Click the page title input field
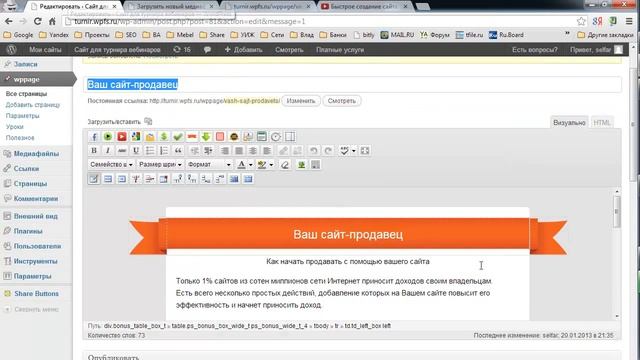The image size is (640, 360). pyautogui.click(x=353, y=84)
